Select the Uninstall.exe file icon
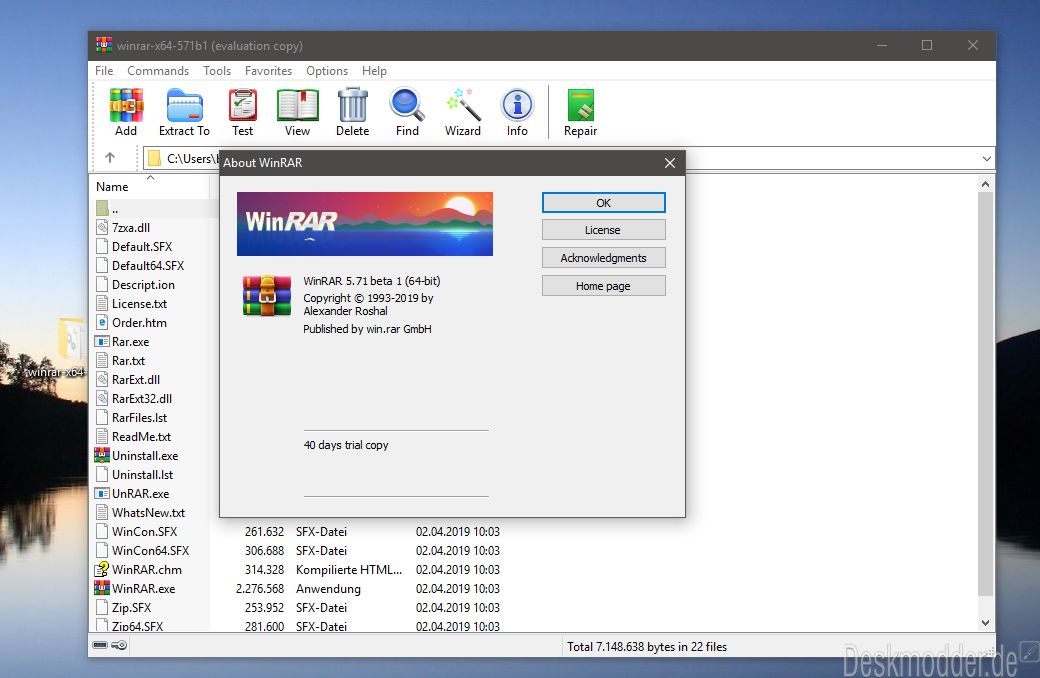 tap(102, 456)
